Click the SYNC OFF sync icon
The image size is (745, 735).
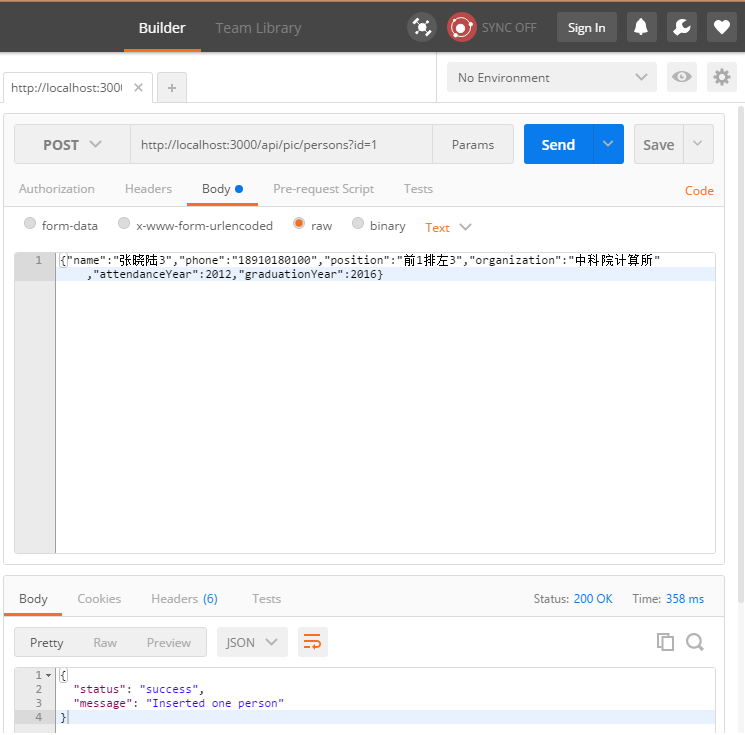click(x=461, y=27)
